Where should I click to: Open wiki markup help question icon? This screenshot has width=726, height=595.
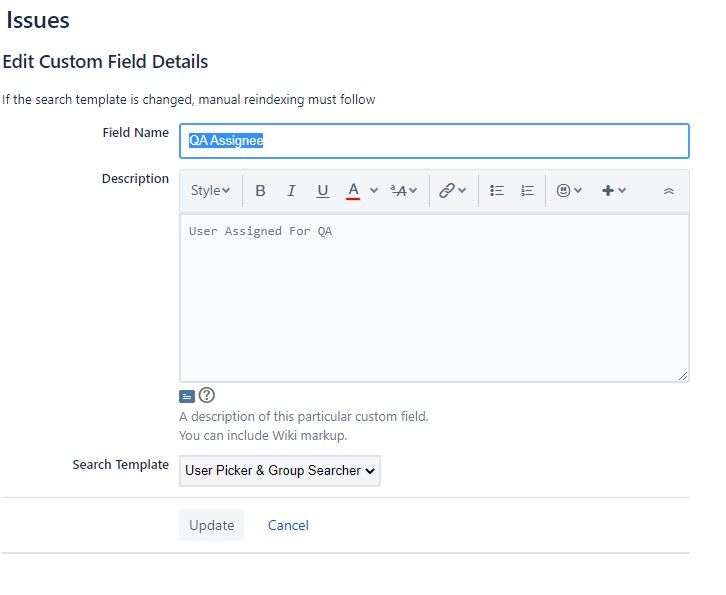[207, 395]
